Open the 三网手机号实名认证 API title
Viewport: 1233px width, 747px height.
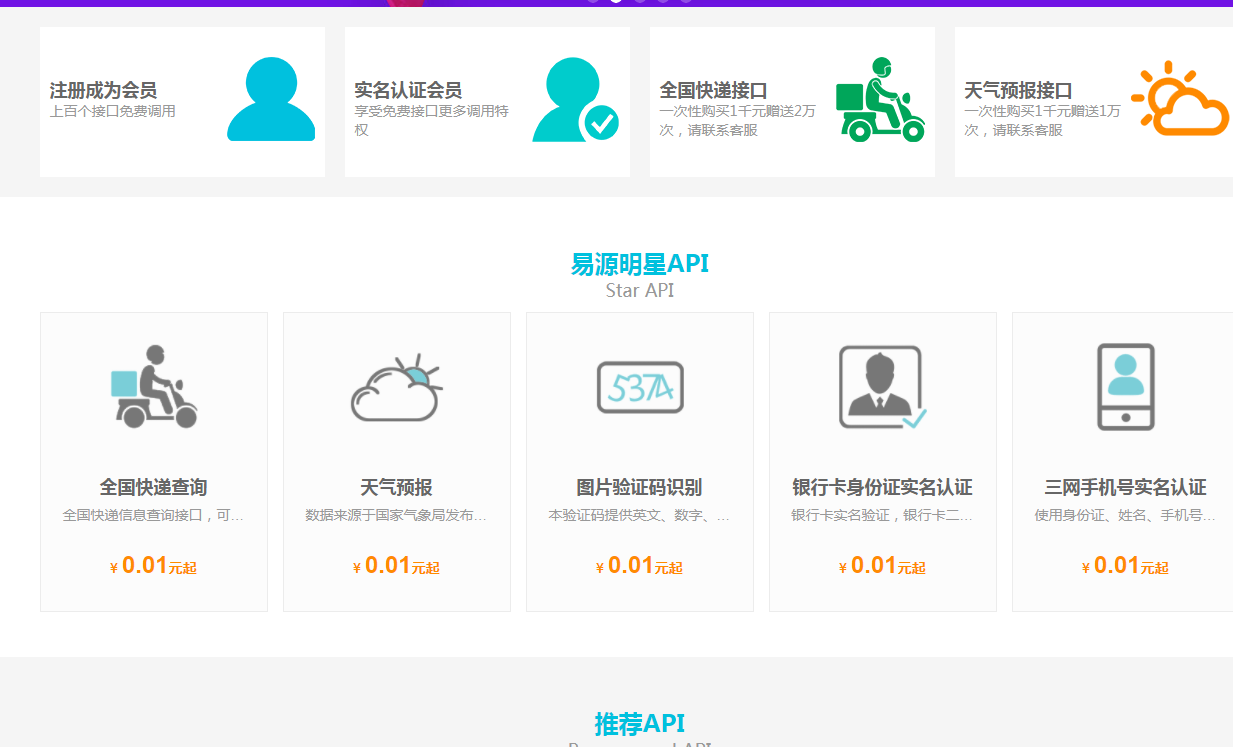click(1126, 488)
